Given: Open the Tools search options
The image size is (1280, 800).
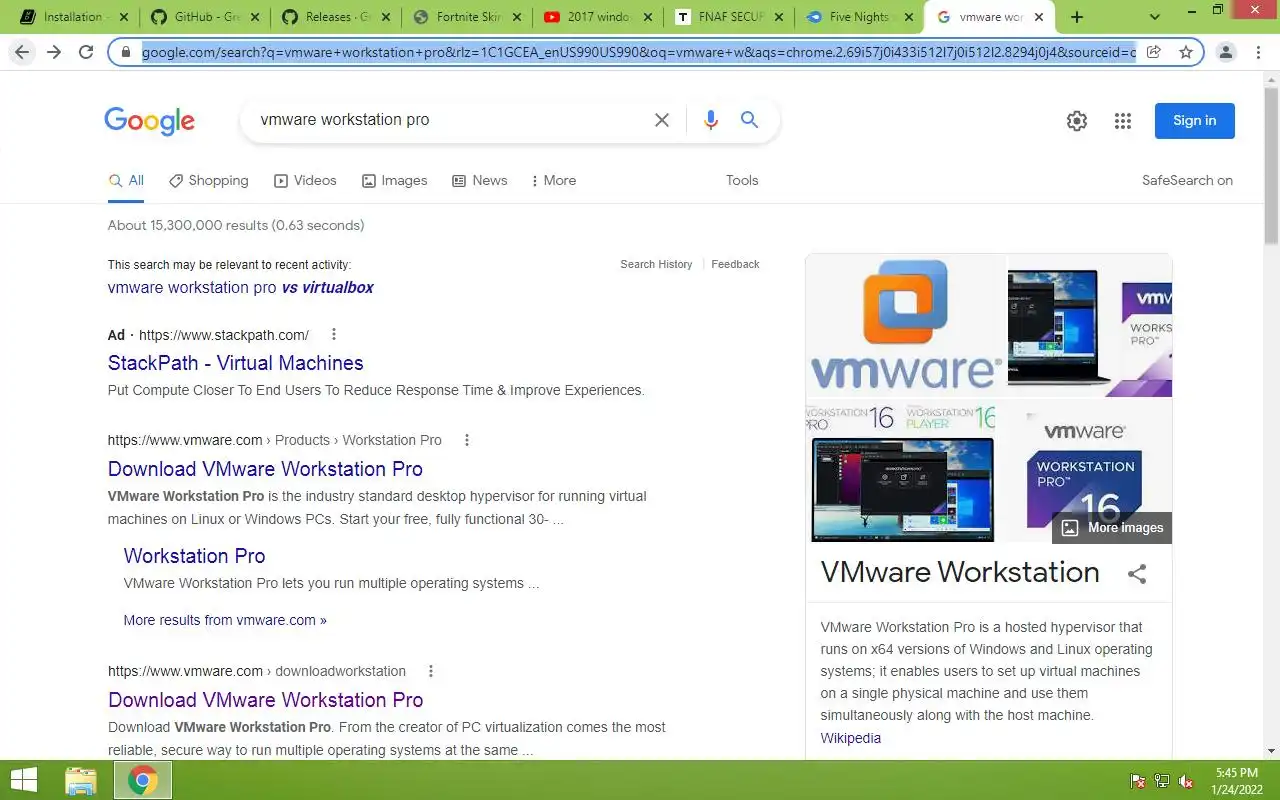Looking at the screenshot, I should pyautogui.click(x=742, y=181).
